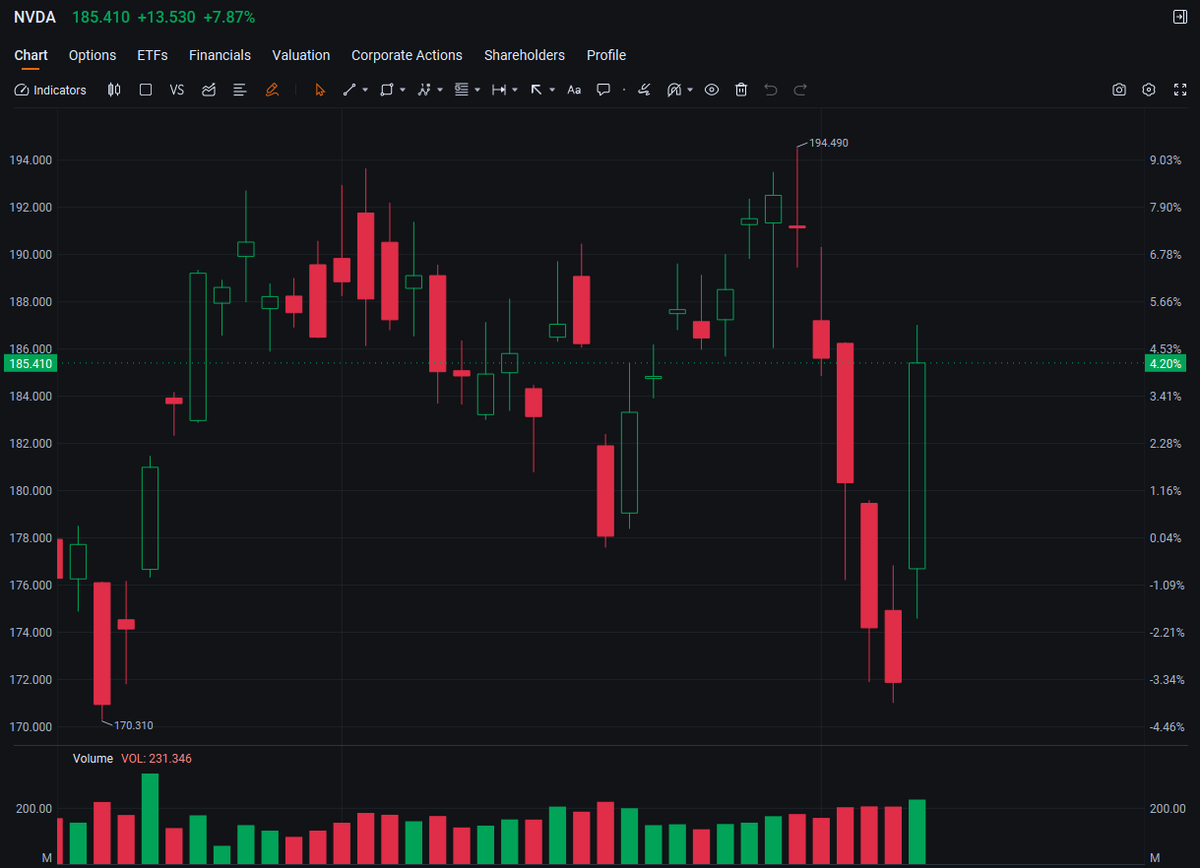Add a comment bubble note

(603, 90)
